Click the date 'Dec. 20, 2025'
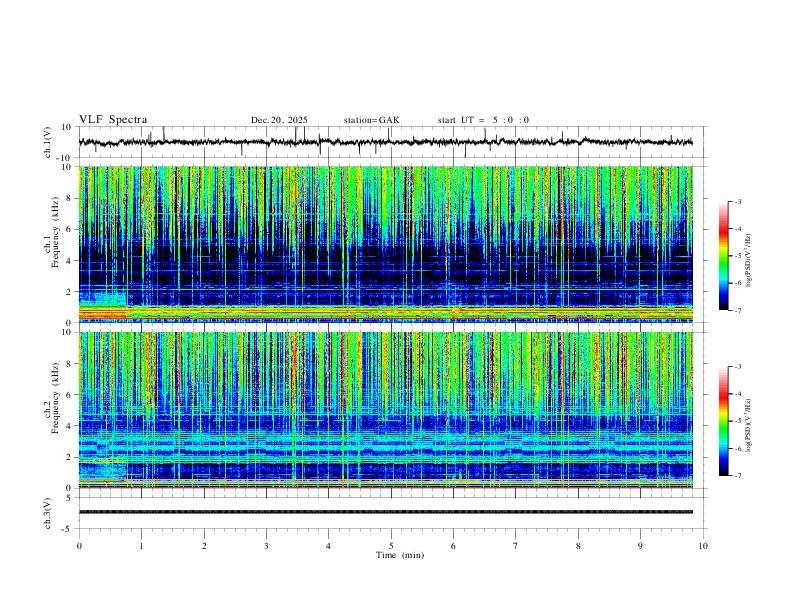Image resolution: width=792 pixels, height=612 pixels. coord(279,120)
